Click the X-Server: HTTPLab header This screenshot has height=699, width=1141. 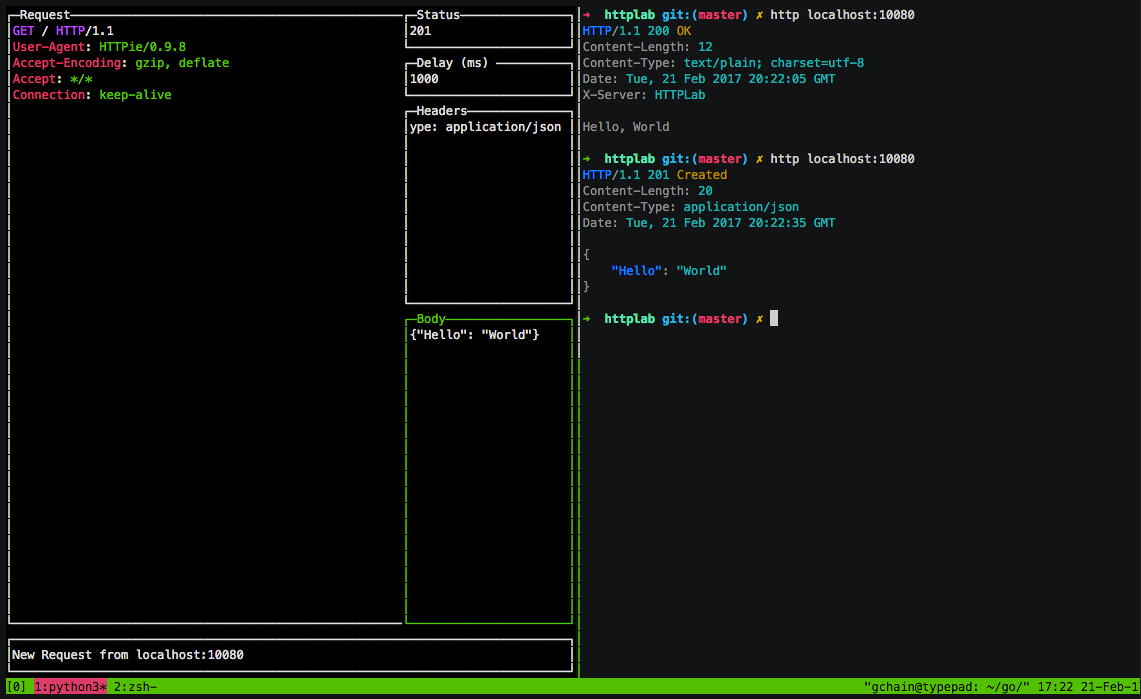[x=644, y=95]
